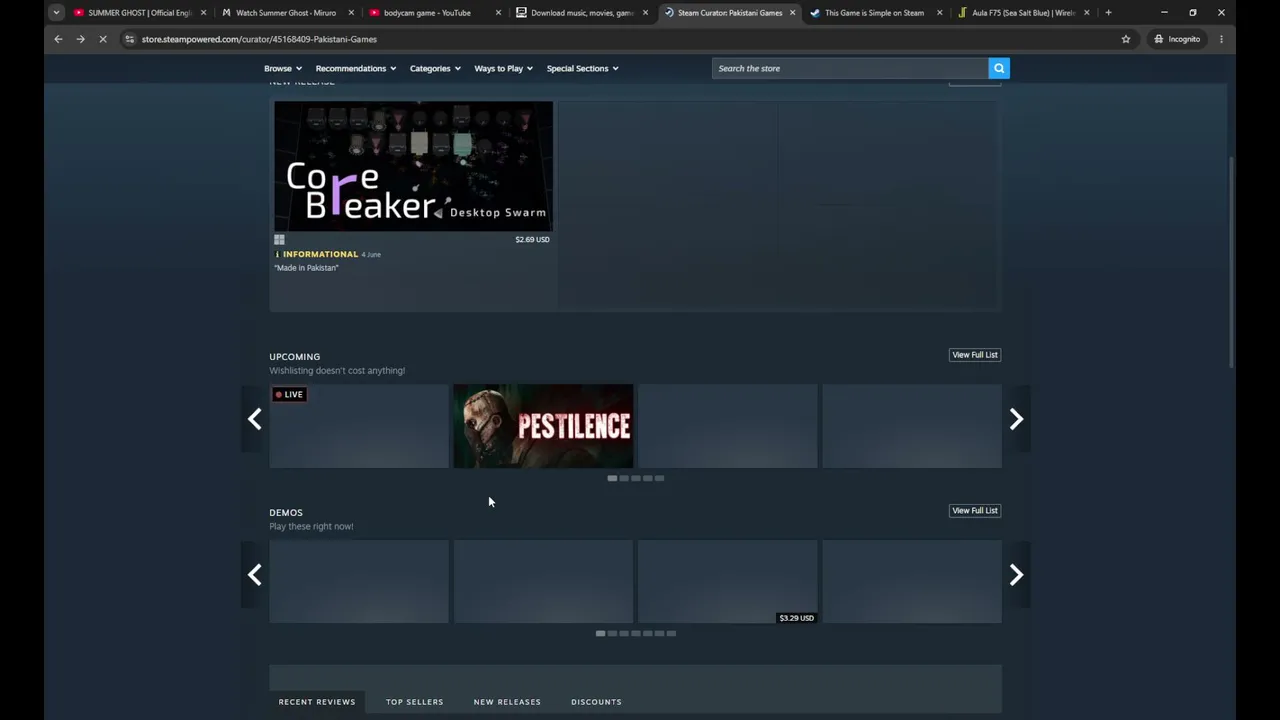The width and height of the screenshot is (1280, 720).
Task: Go back to the previous page
Action: pyautogui.click(x=58, y=39)
